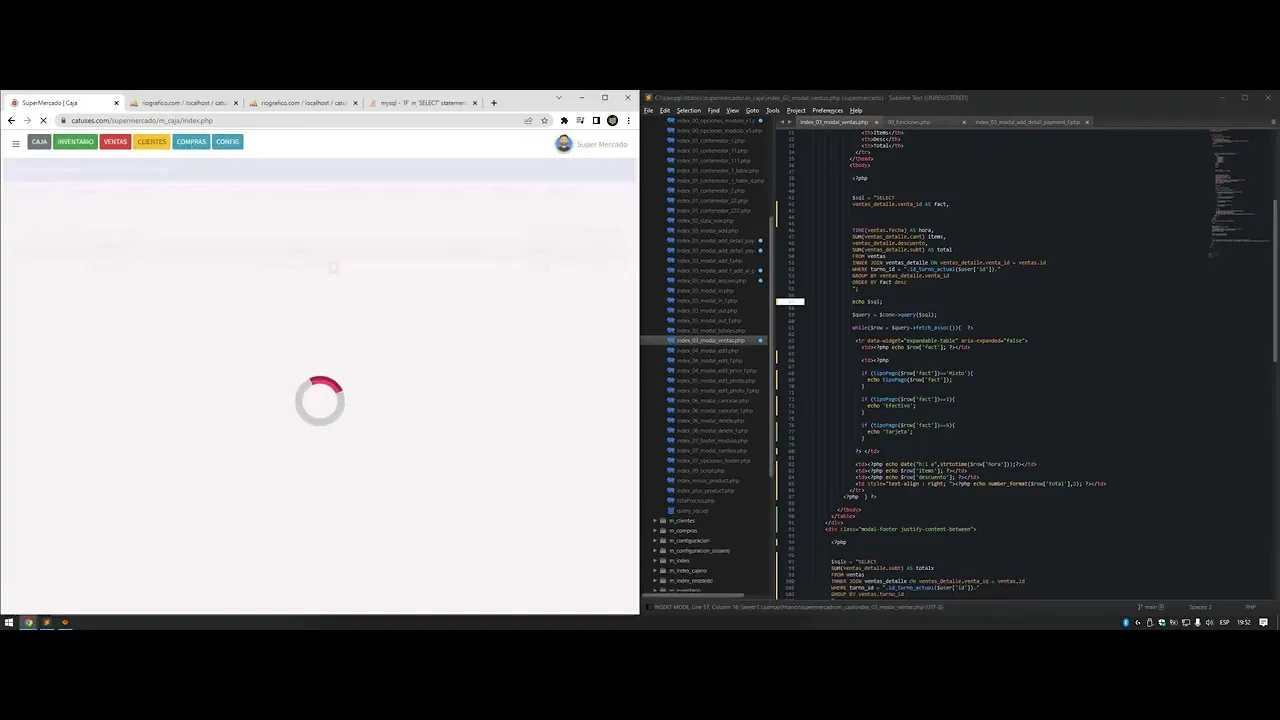Expand the m_index_cajero folder
Viewport: 1280px width, 720px height.
pos(656,570)
